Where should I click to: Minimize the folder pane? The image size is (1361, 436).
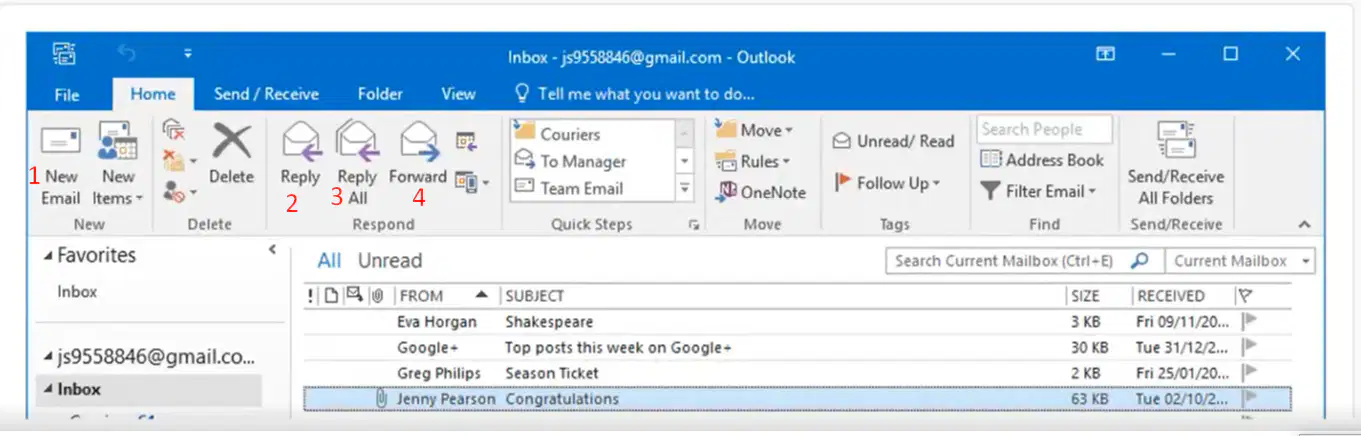point(272,250)
